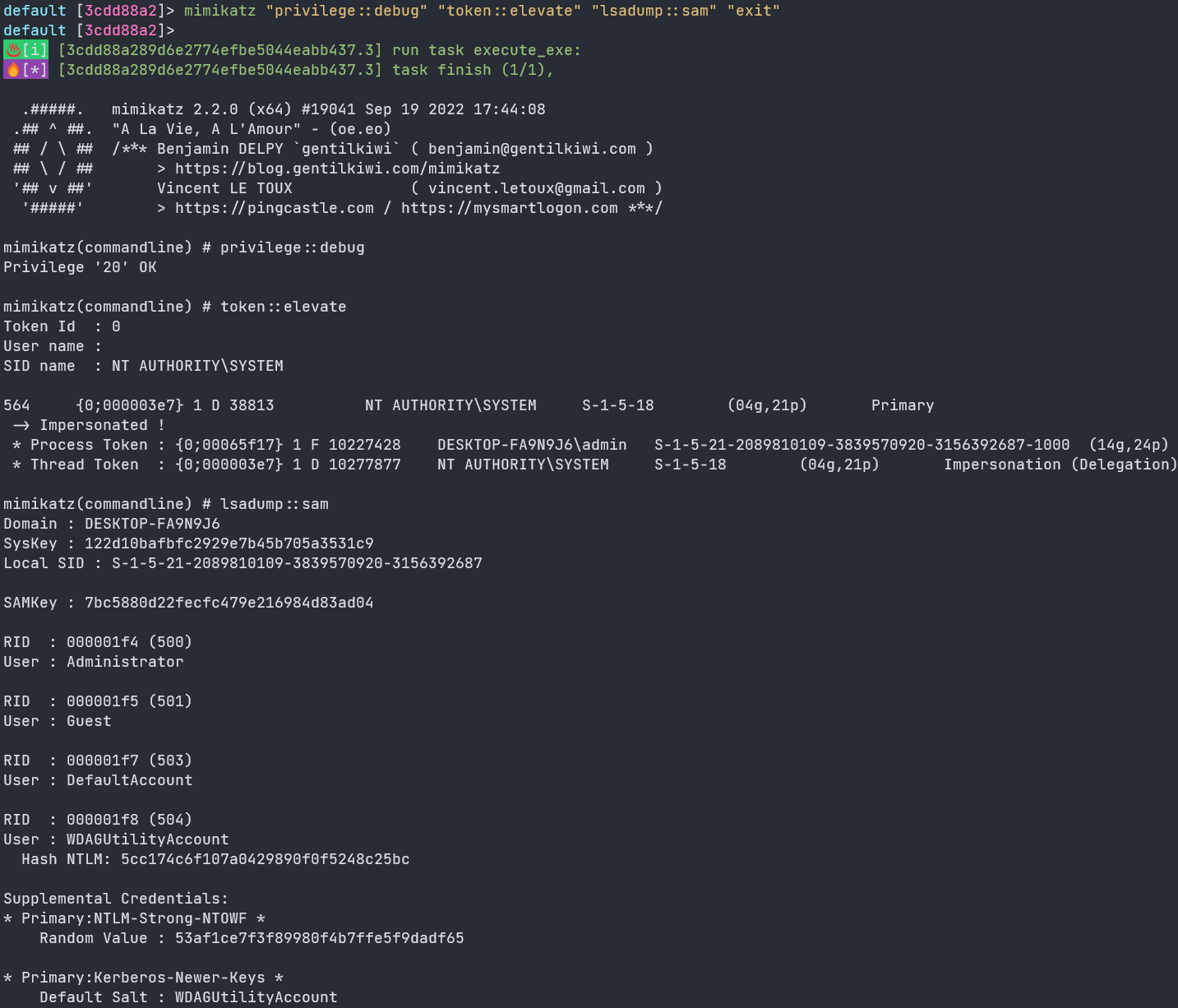Click the 'mimikatz 2.2.0 (x64)' version text

pos(202,109)
